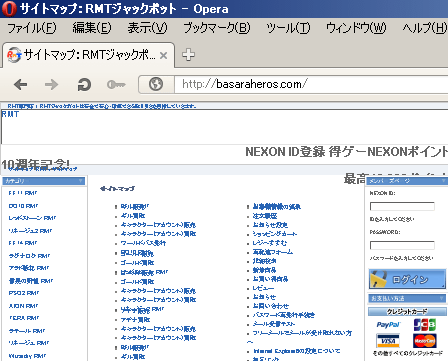Open the メール受信テスト link

tap(274, 324)
